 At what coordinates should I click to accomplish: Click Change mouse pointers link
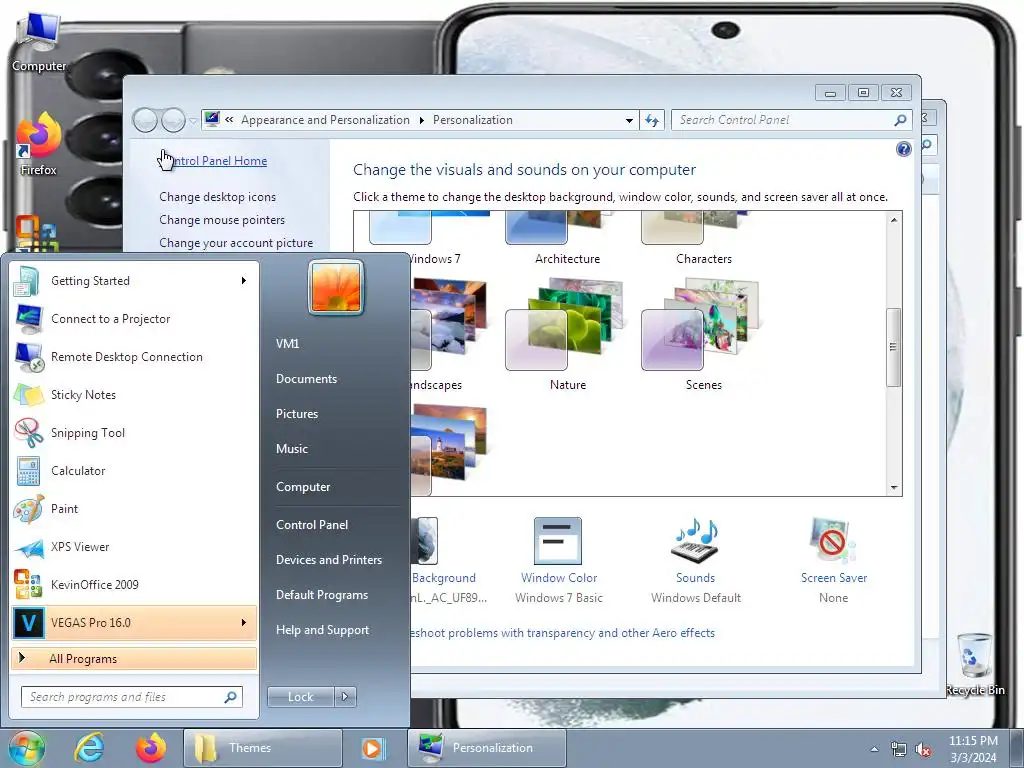(222, 220)
